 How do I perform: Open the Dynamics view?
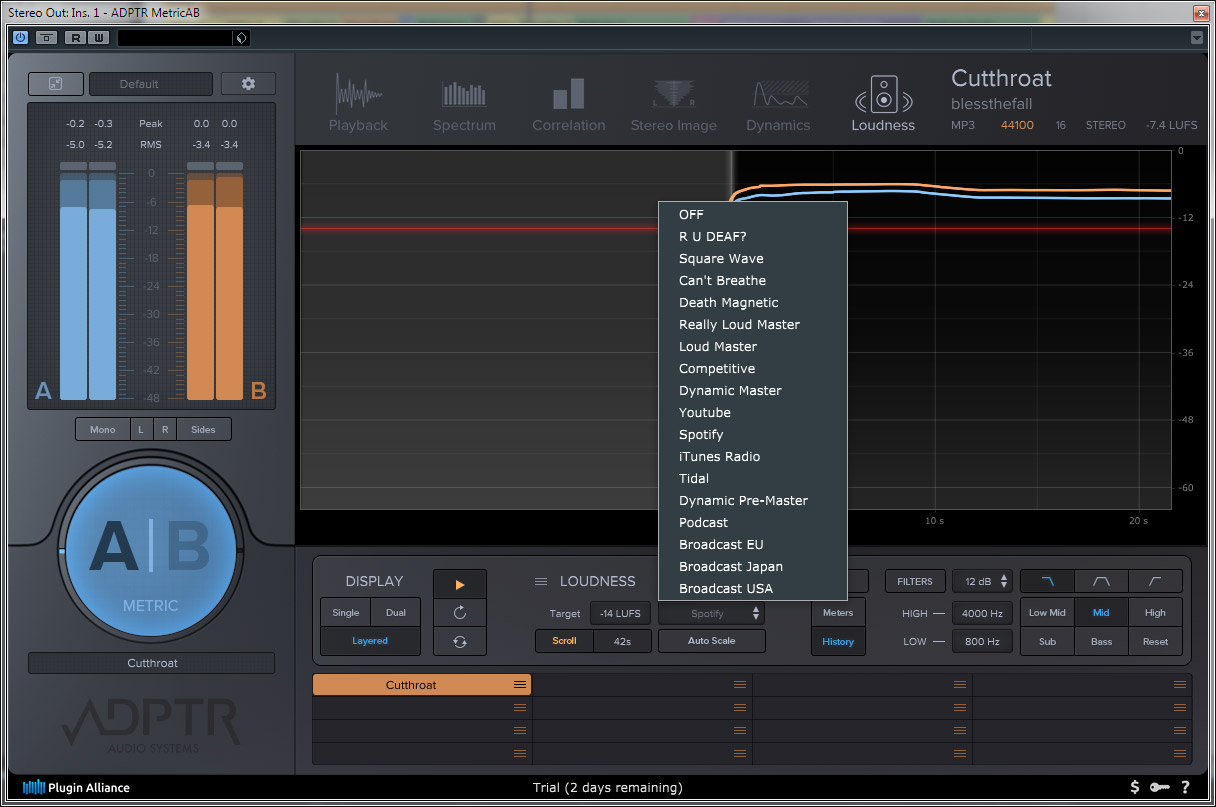point(778,104)
